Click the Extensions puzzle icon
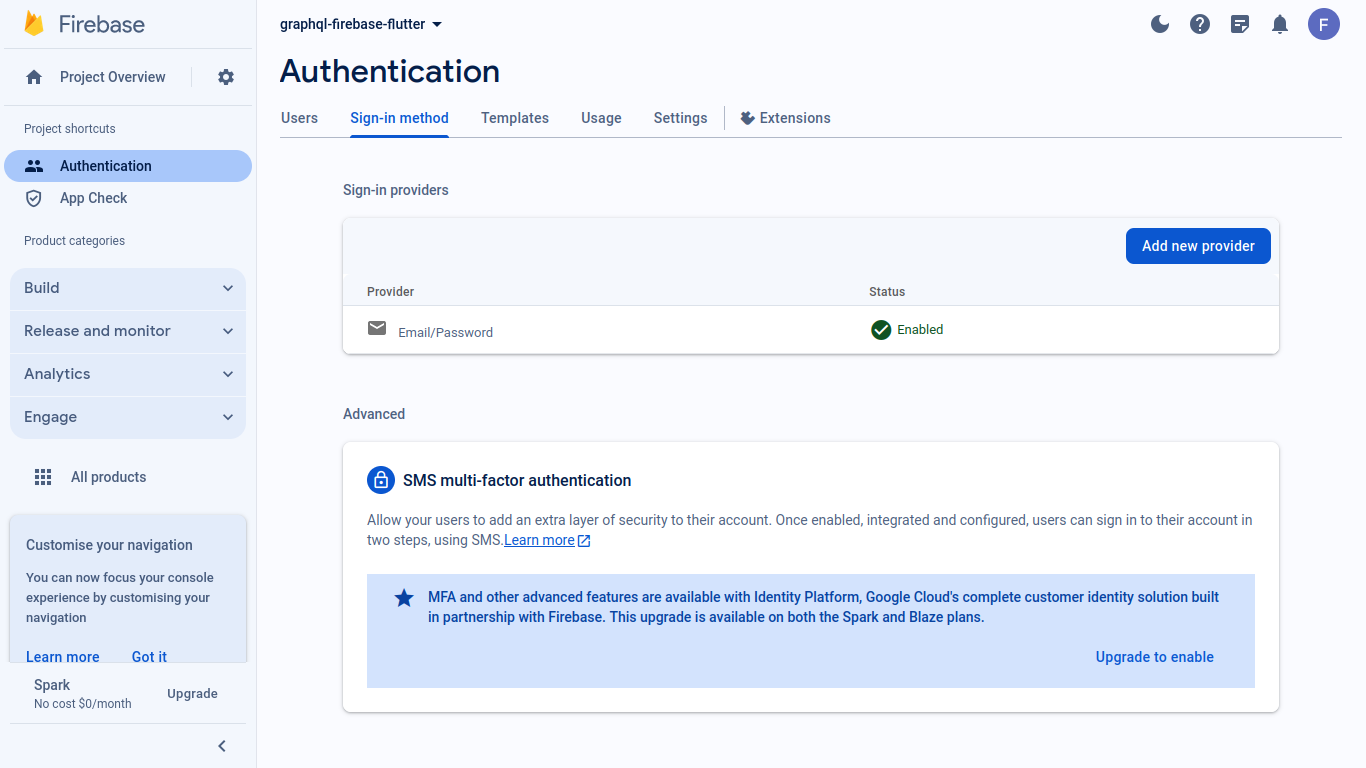 pyautogui.click(x=747, y=118)
